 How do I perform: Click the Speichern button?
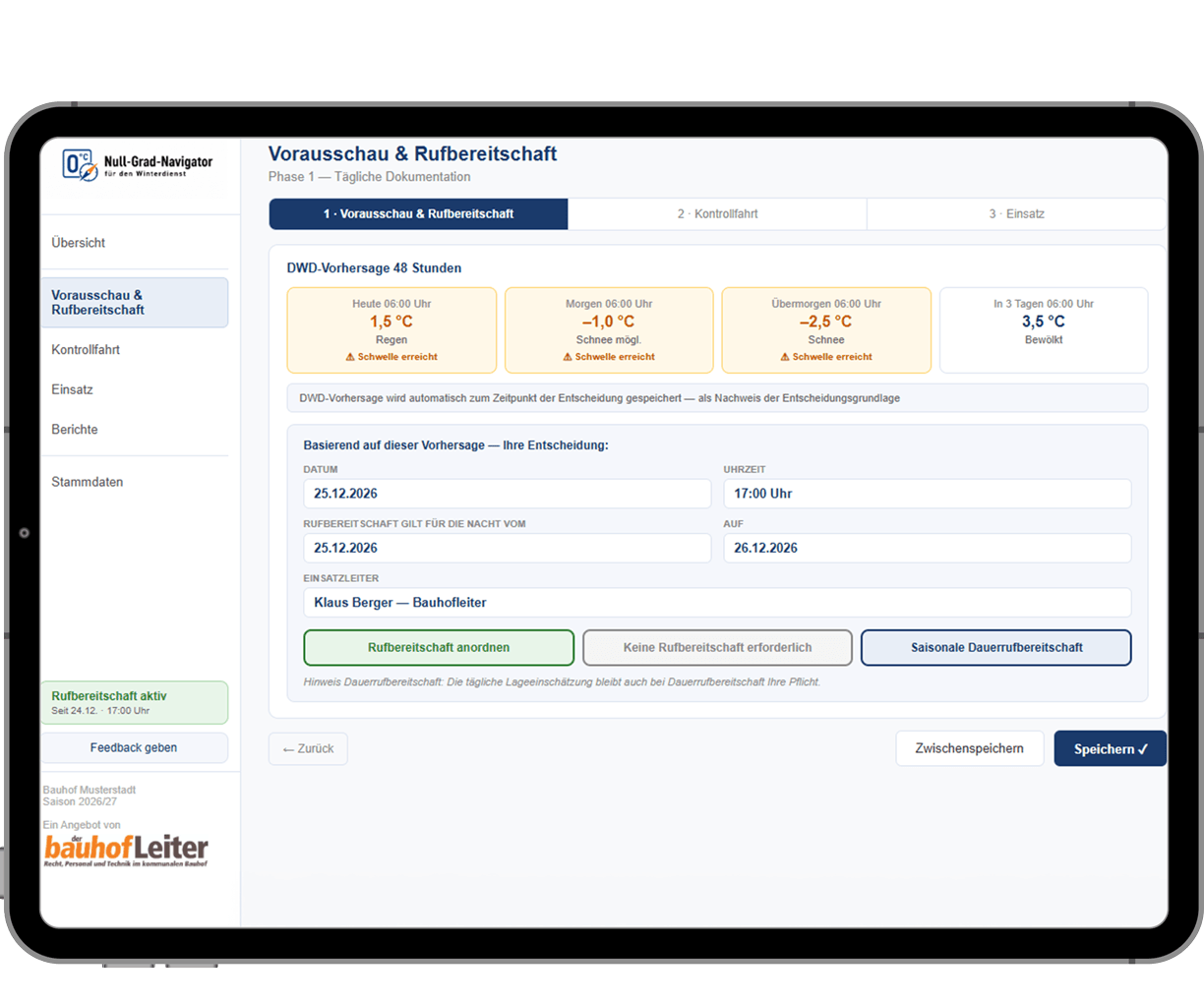tap(1111, 748)
